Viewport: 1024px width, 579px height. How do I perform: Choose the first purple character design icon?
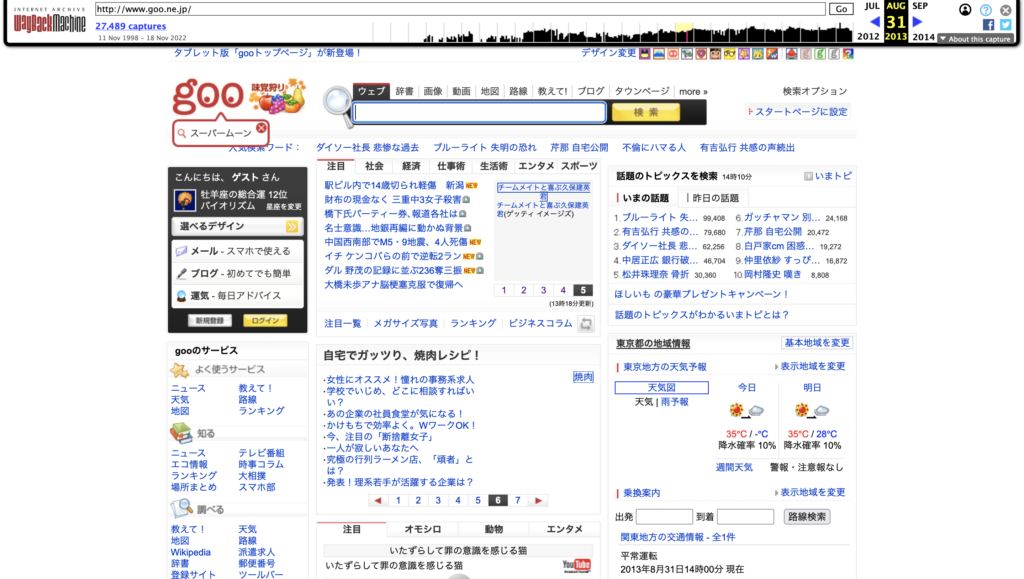pos(645,54)
